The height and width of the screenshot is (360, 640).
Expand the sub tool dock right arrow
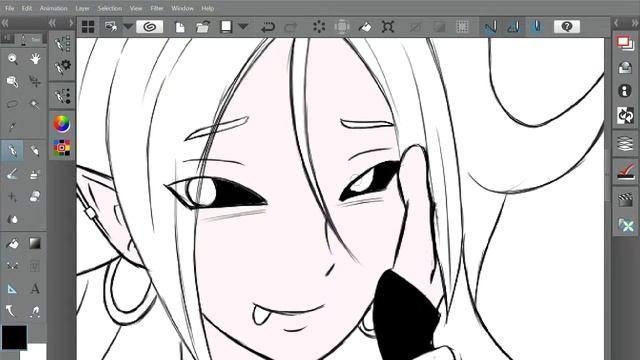pyautogui.click(x=71, y=23)
